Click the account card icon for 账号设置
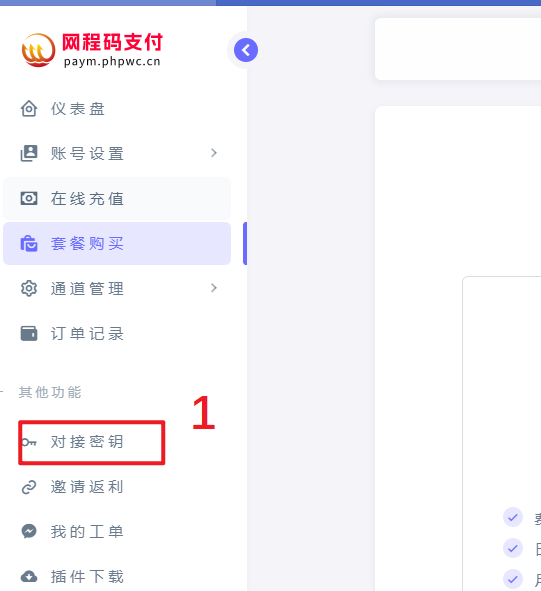Screen dimensions: 541x591 point(29,153)
